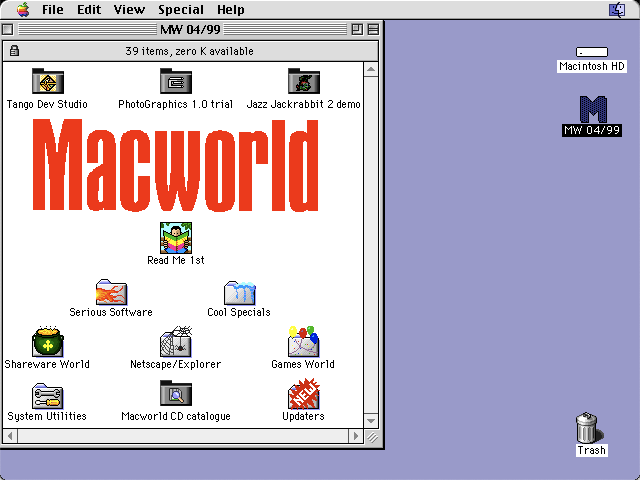Viewport: 640px width, 480px height.
Task: Click the 'Tango Dev Studio' label
Action: 47,104
